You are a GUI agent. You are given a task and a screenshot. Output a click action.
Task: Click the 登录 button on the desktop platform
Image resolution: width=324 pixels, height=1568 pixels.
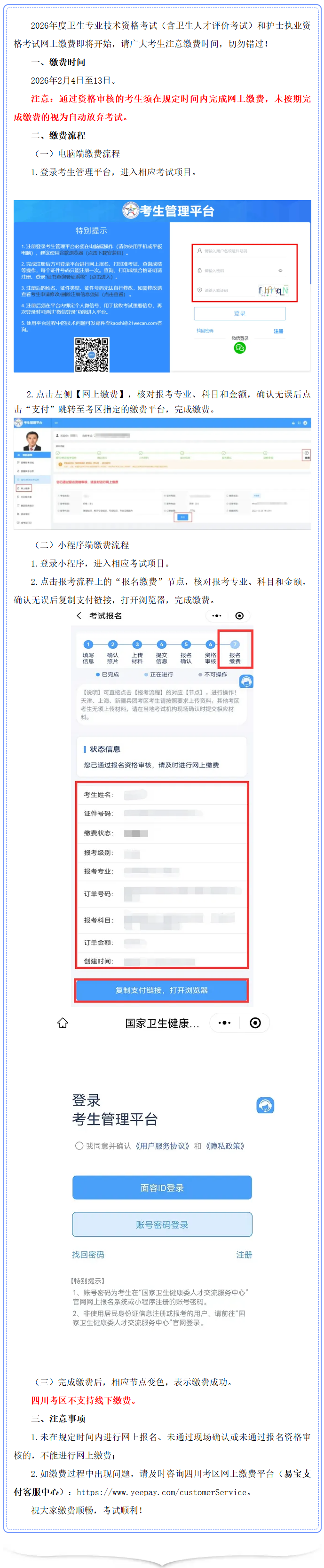(x=239, y=313)
